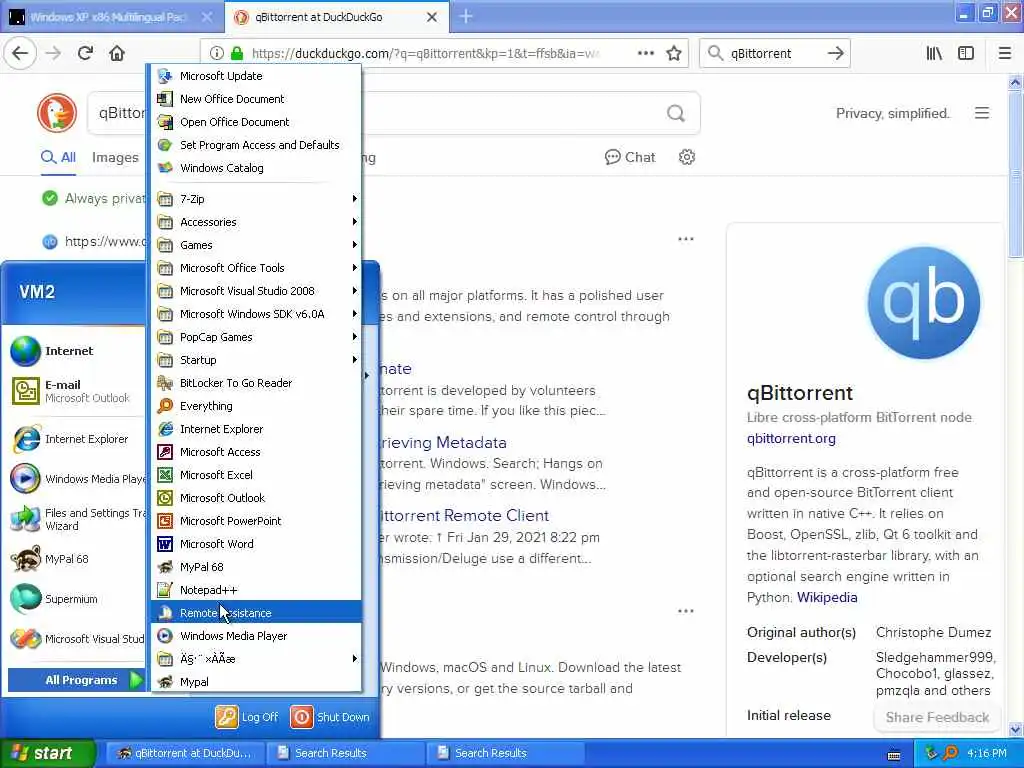Expand the Accessories folder
This screenshot has width=1024, height=768.
pos(257,222)
